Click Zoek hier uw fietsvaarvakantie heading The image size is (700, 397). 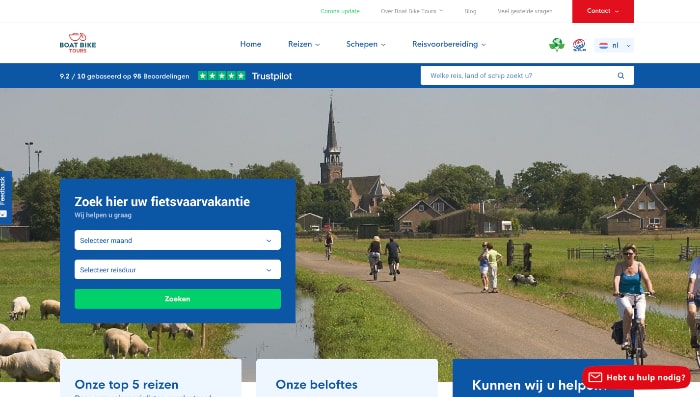162,201
